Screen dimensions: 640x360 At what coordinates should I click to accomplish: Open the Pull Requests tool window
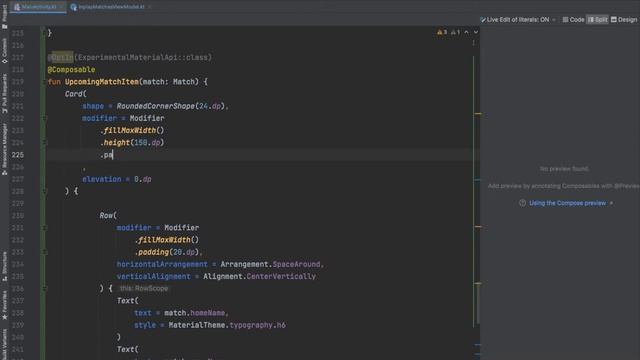(x=4, y=93)
